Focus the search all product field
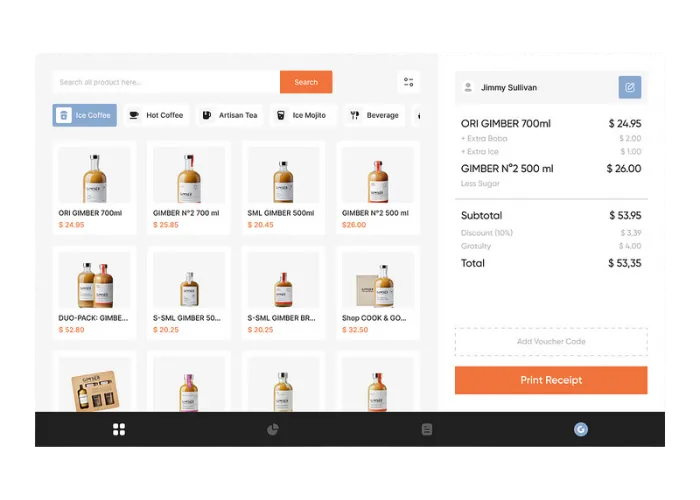Screen dimensions: 700x500 pyautogui.click(x=166, y=82)
